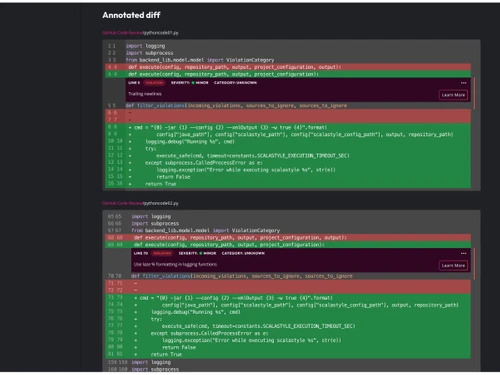Click 'import subprocess' on line 66
The width and height of the screenshot is (500, 375).
coord(155,224)
